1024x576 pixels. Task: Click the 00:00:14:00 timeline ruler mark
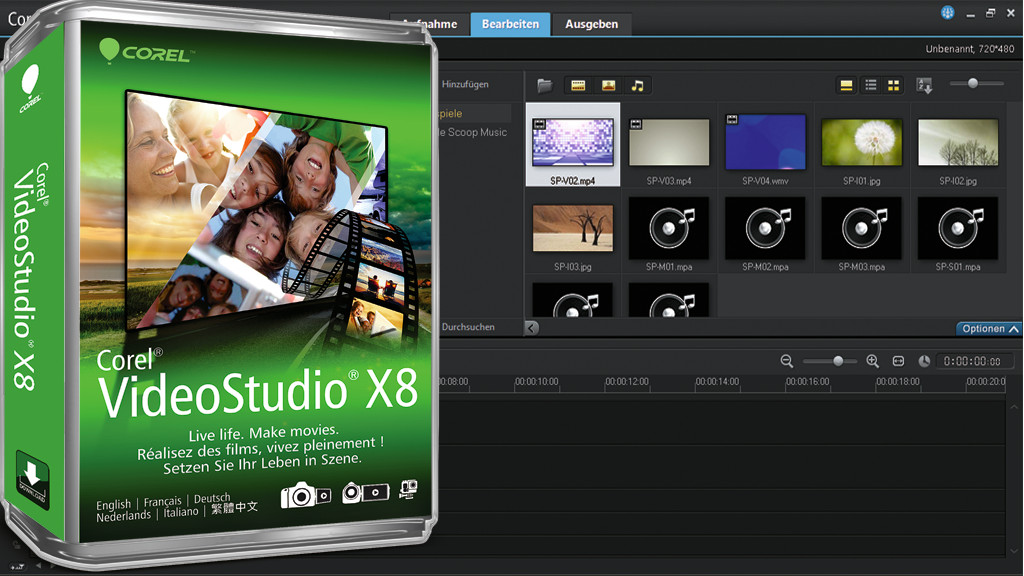pyautogui.click(x=717, y=382)
